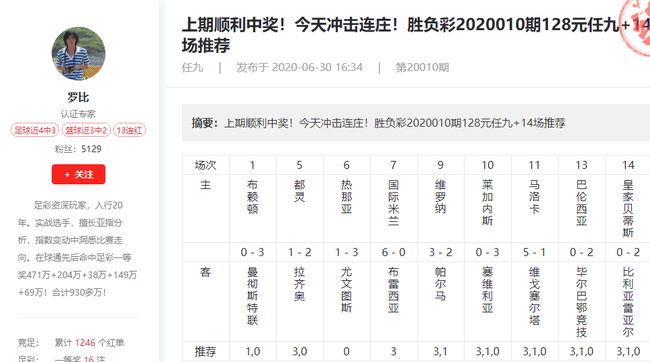Click away team 毕尔巴鄂竞技 cell
The image size is (650, 362).
[x=581, y=302]
